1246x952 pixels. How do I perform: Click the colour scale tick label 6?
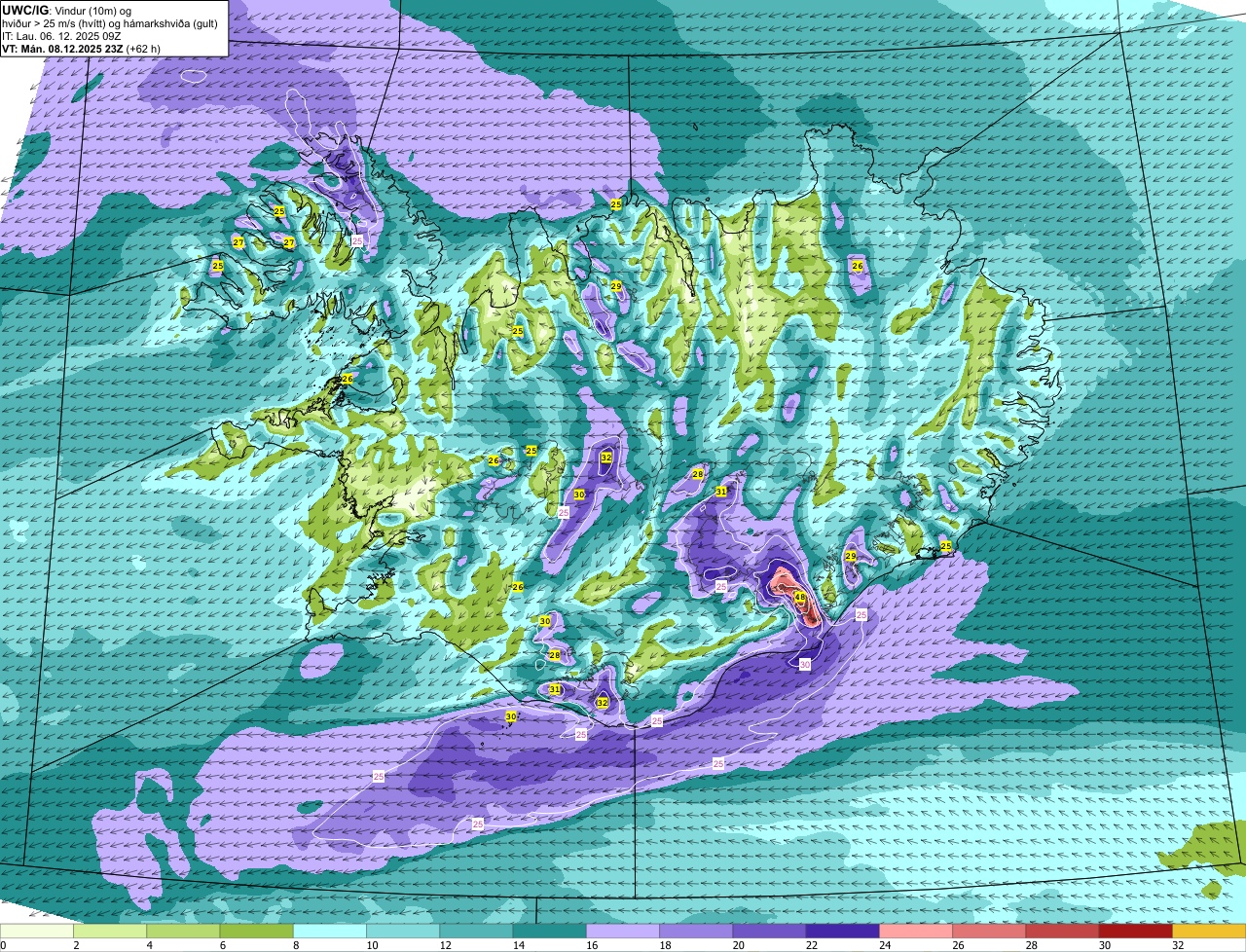click(x=221, y=945)
